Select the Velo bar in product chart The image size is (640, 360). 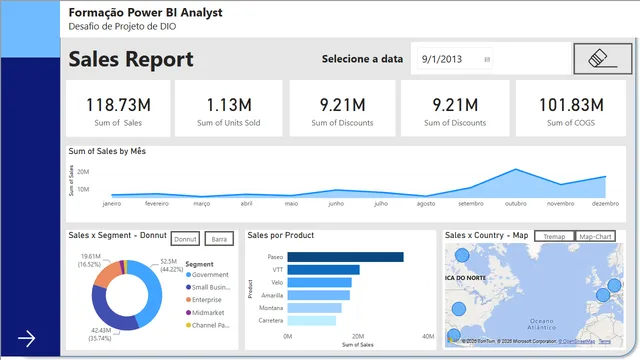320,282
